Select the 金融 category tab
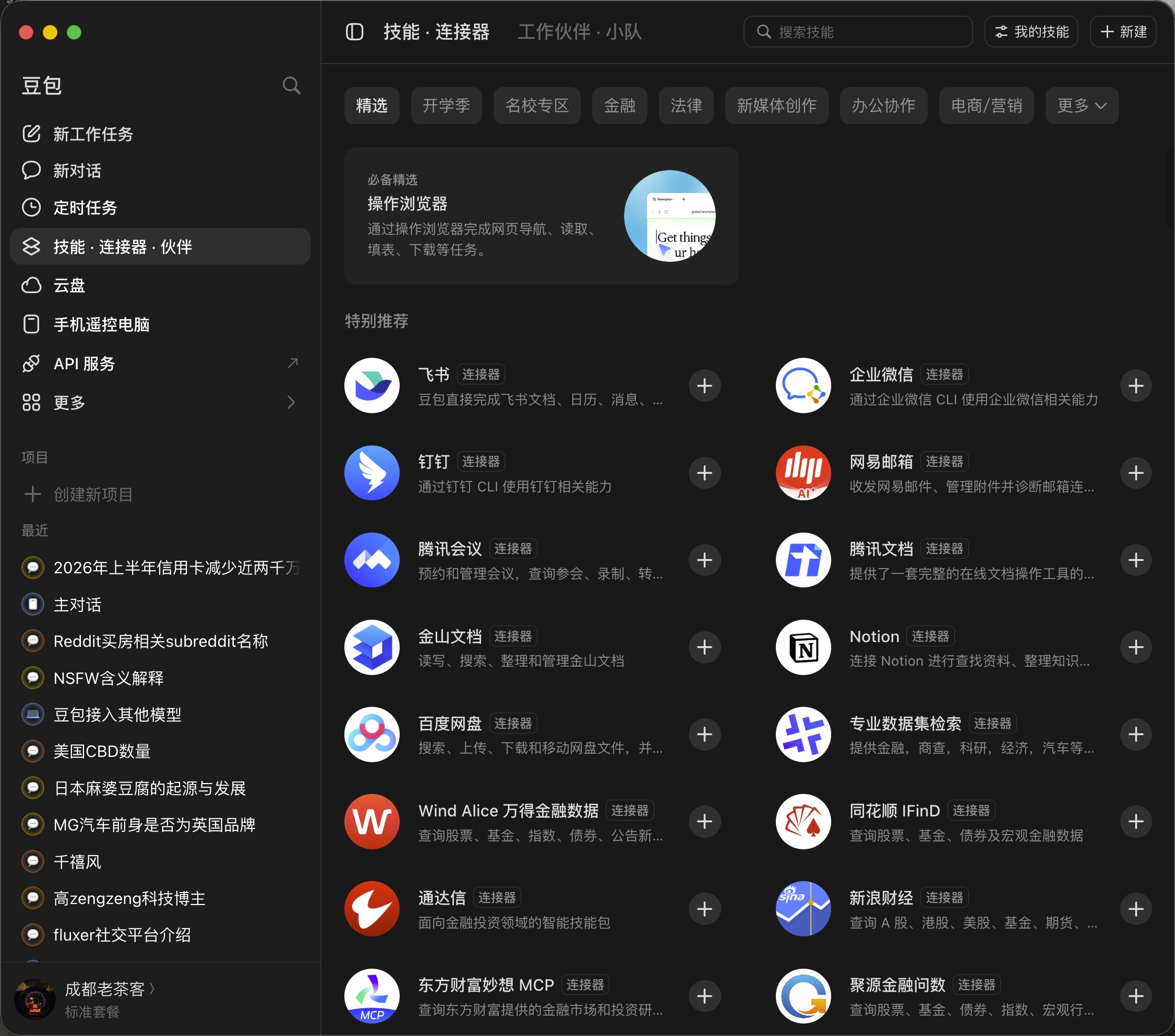Screen dimensions: 1175x1036 (620, 106)
